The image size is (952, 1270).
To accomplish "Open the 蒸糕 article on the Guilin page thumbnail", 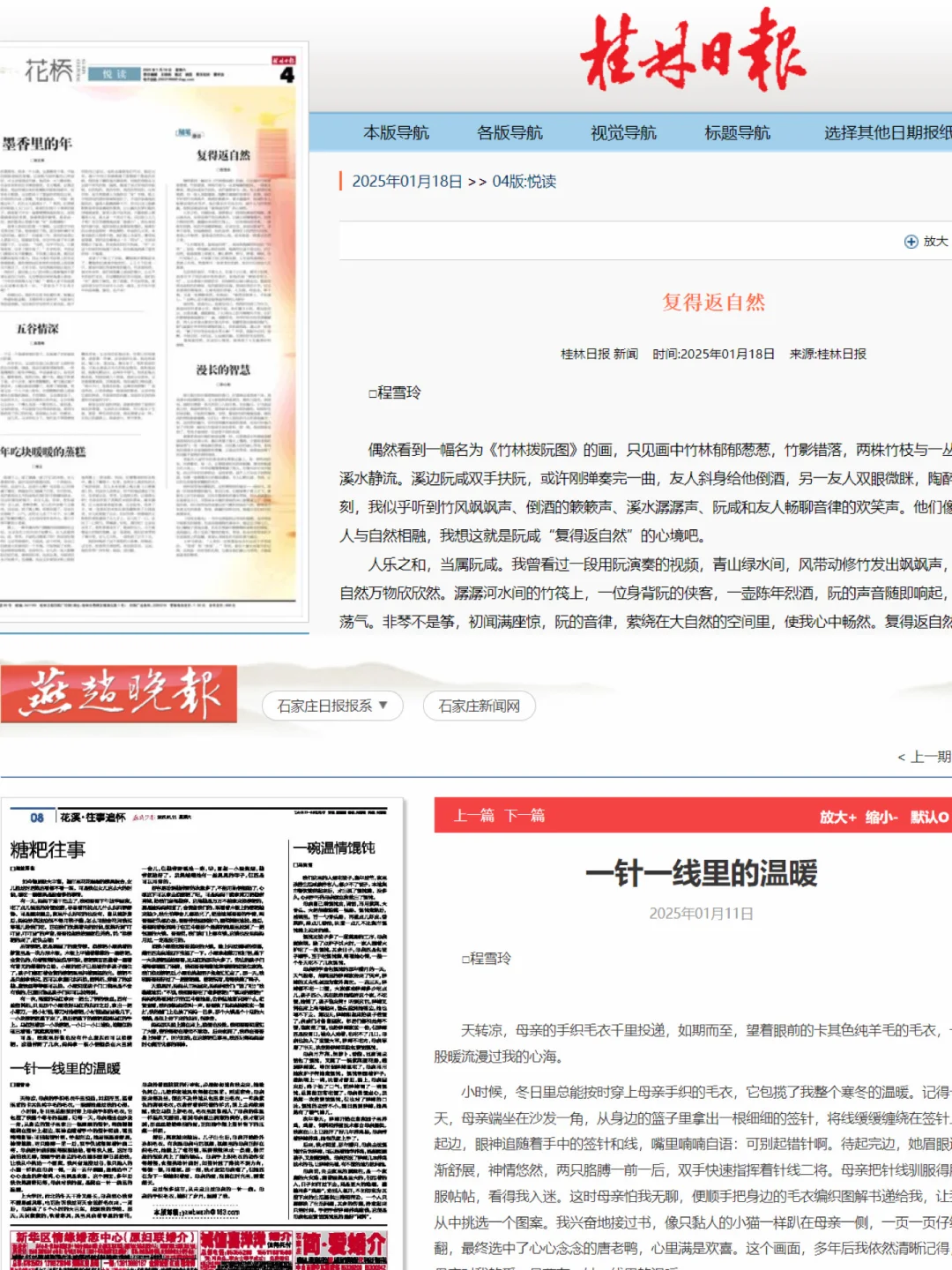I will coord(43,452).
